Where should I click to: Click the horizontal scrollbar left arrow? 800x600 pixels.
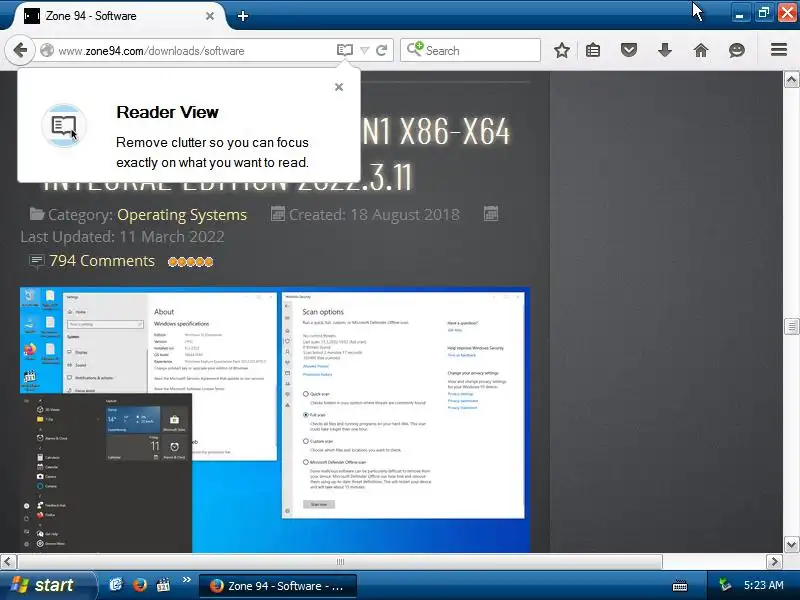point(8,562)
